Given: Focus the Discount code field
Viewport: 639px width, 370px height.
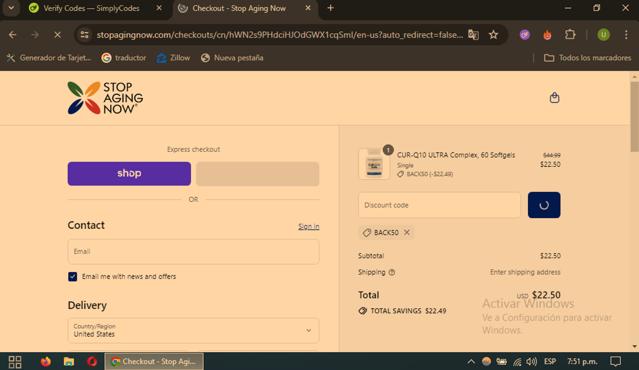Looking at the screenshot, I should pyautogui.click(x=439, y=205).
